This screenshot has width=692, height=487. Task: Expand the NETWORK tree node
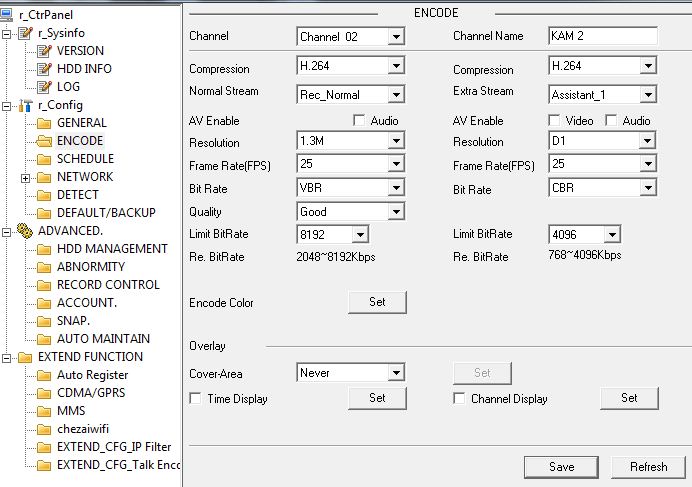[26, 177]
